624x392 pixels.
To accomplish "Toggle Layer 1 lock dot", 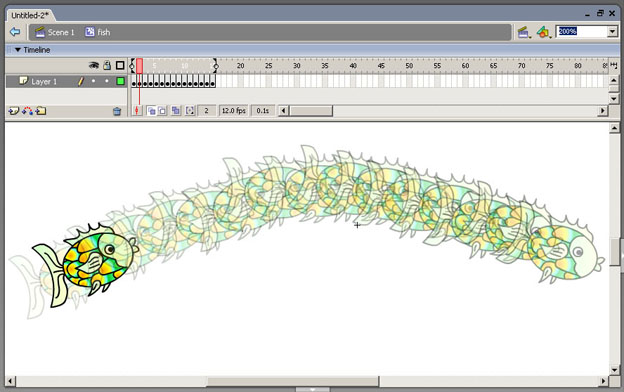I will 107,81.
